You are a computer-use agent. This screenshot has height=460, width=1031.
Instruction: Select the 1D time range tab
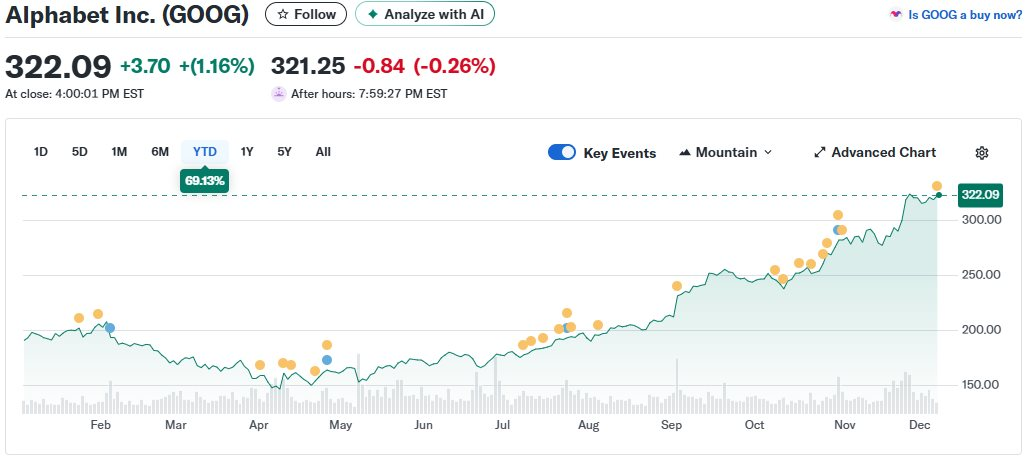click(41, 152)
